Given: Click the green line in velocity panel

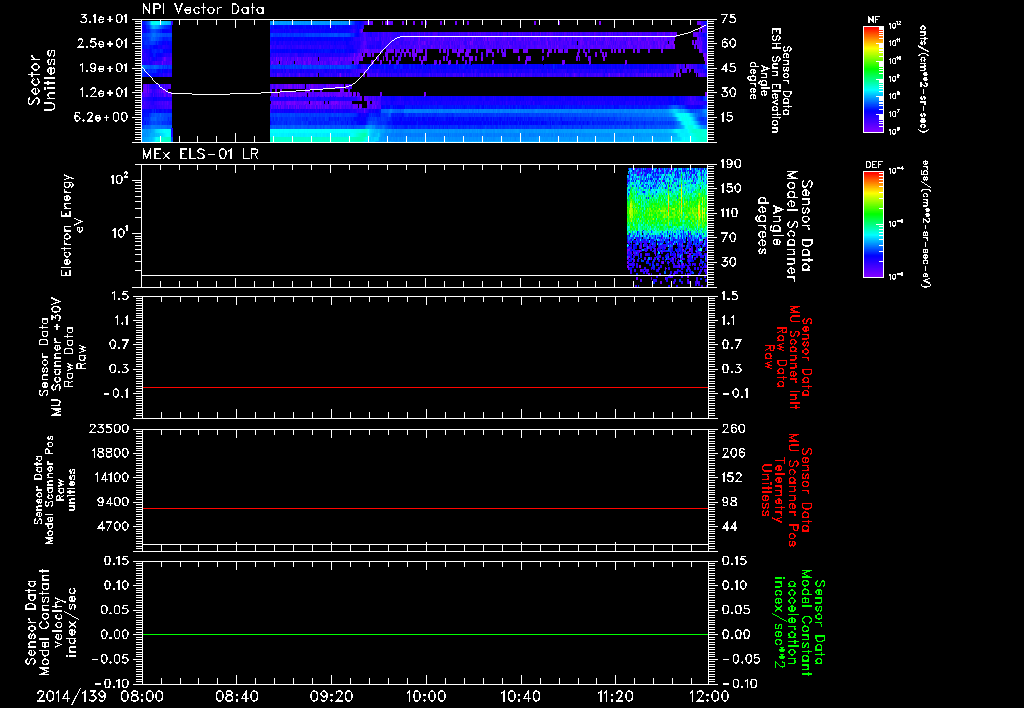Looking at the screenshot, I should point(425,634).
